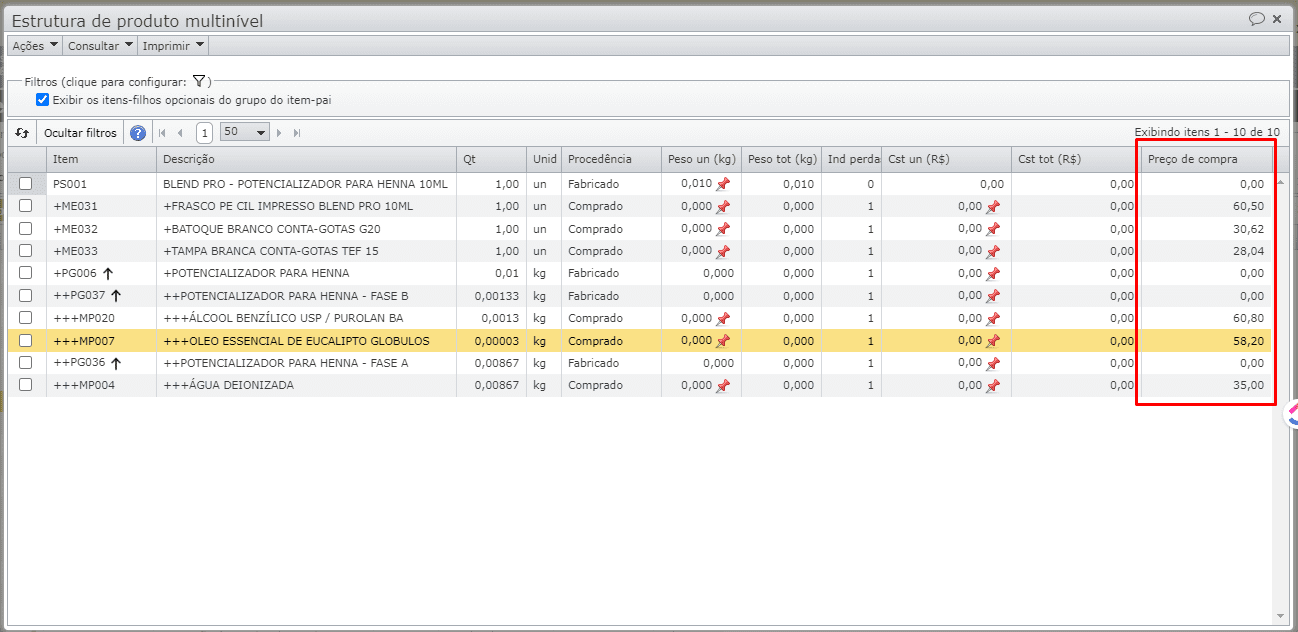Sort by the Qt column header

pos(491,159)
